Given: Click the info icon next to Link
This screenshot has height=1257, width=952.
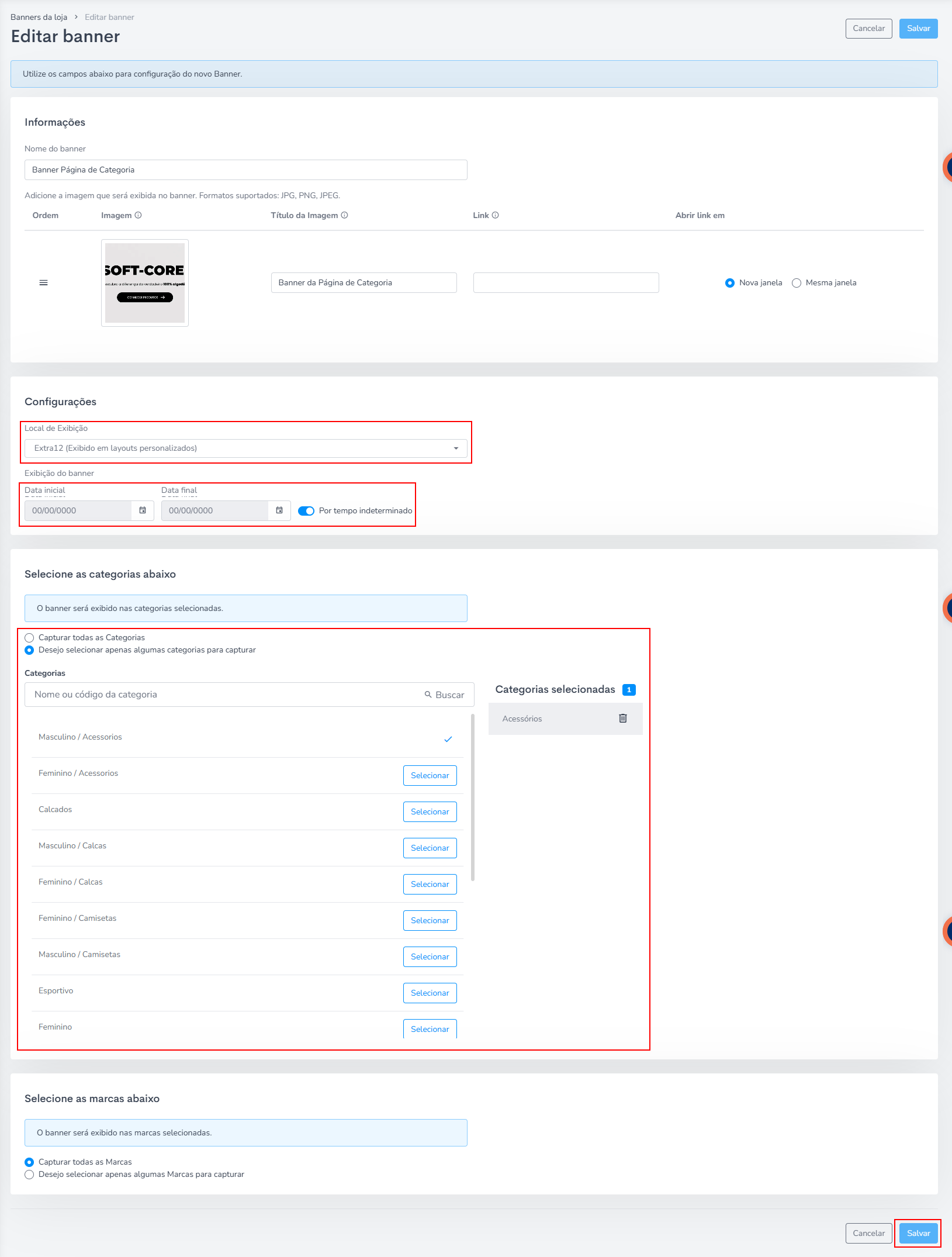Looking at the screenshot, I should pyautogui.click(x=496, y=215).
